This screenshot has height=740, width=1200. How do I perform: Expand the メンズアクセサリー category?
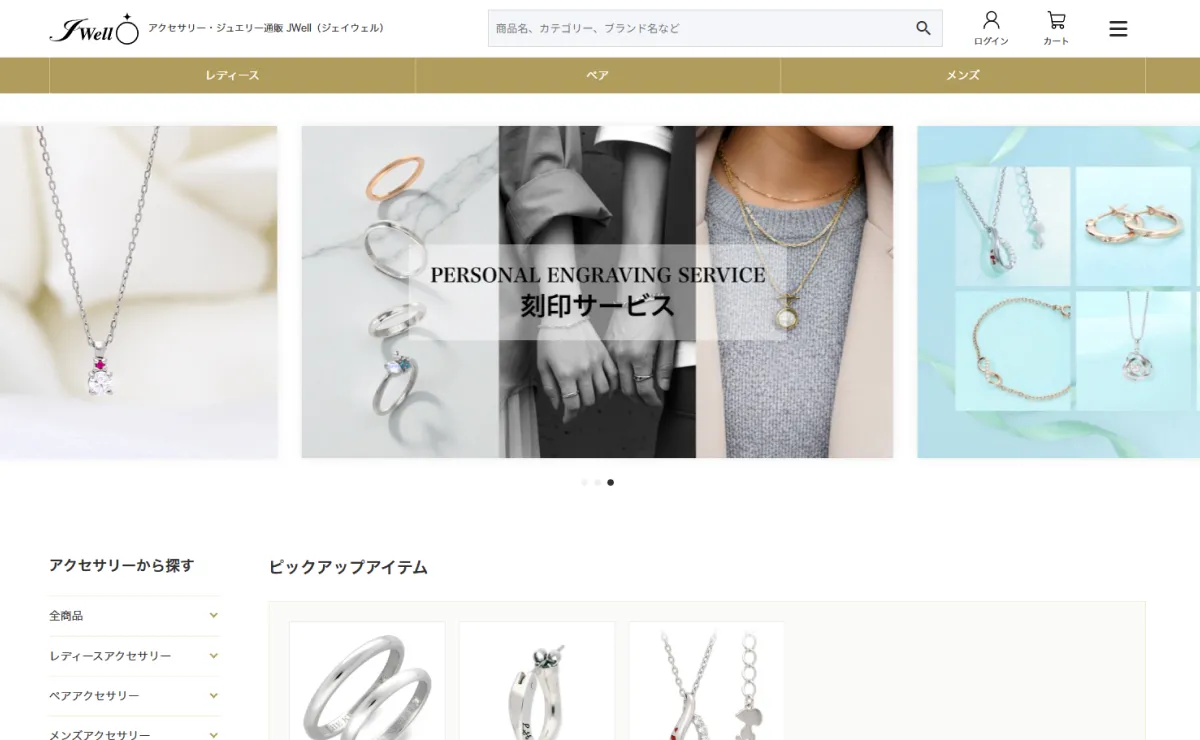[134, 733]
